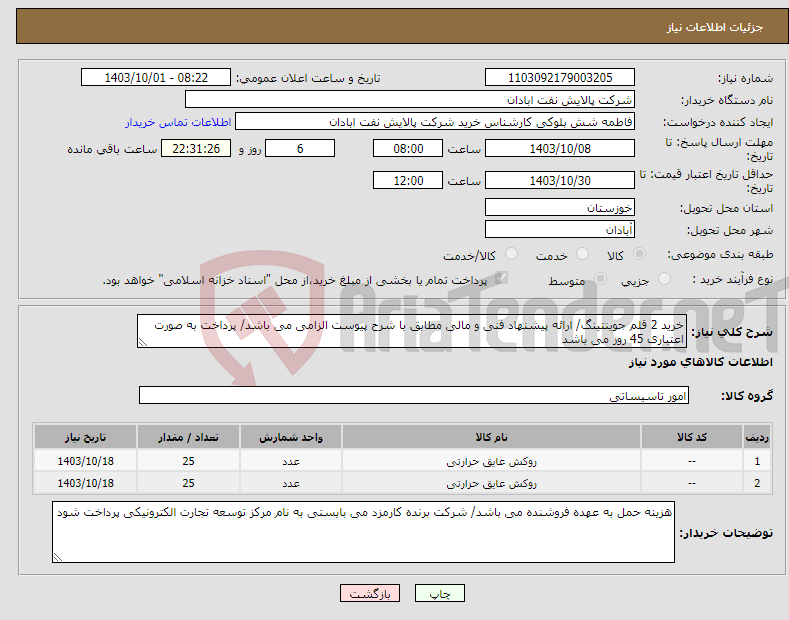
Task: Click the نام کالا column header
Action: tap(491, 437)
